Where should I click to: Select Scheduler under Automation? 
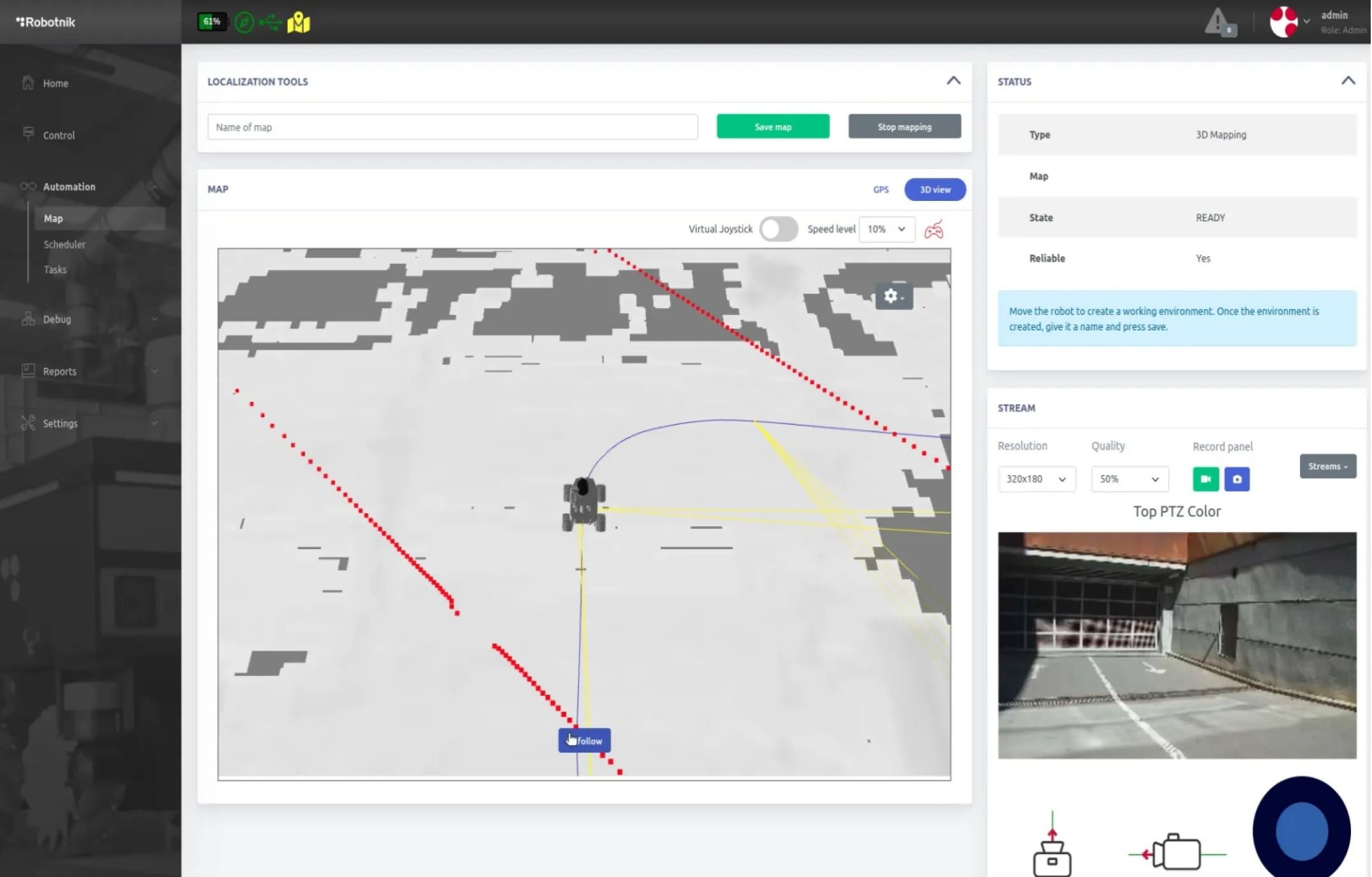64,244
